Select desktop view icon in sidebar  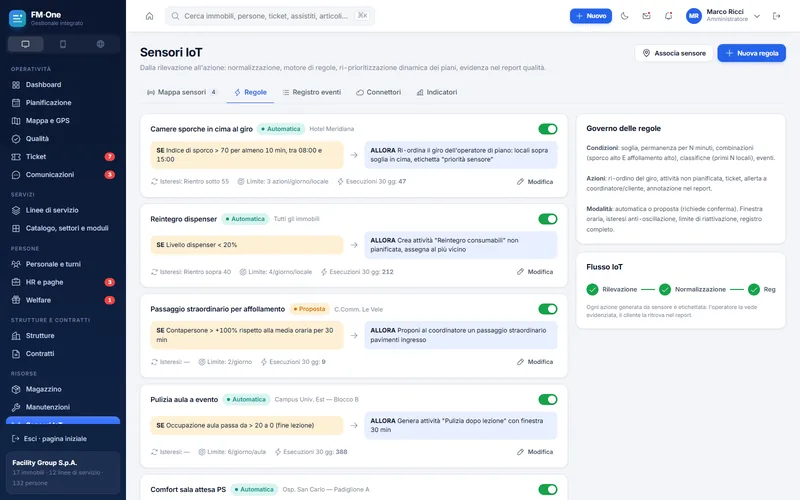click(x=26, y=44)
